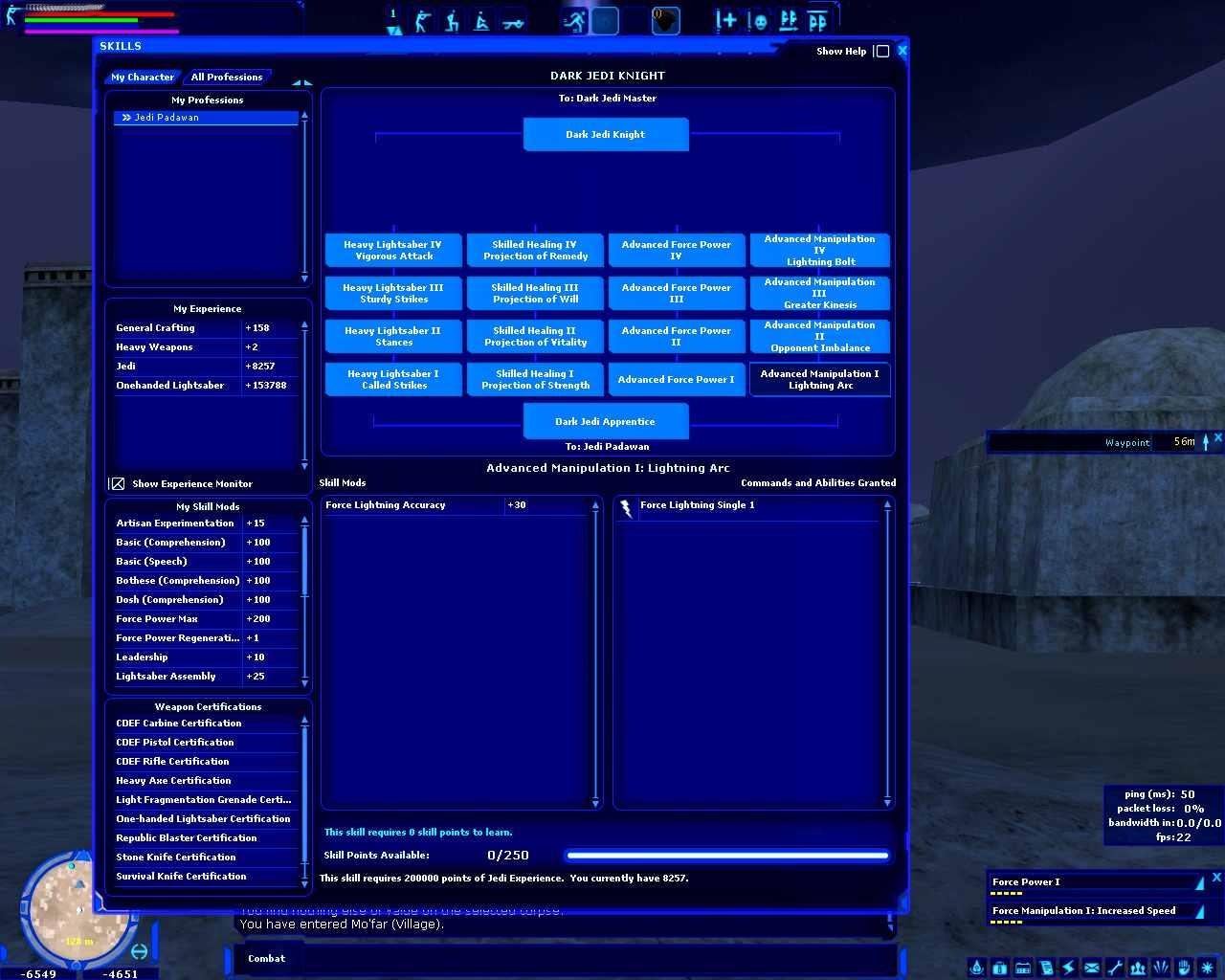
Task: Click up arrow of My Professions scrollbar
Action: point(304,116)
